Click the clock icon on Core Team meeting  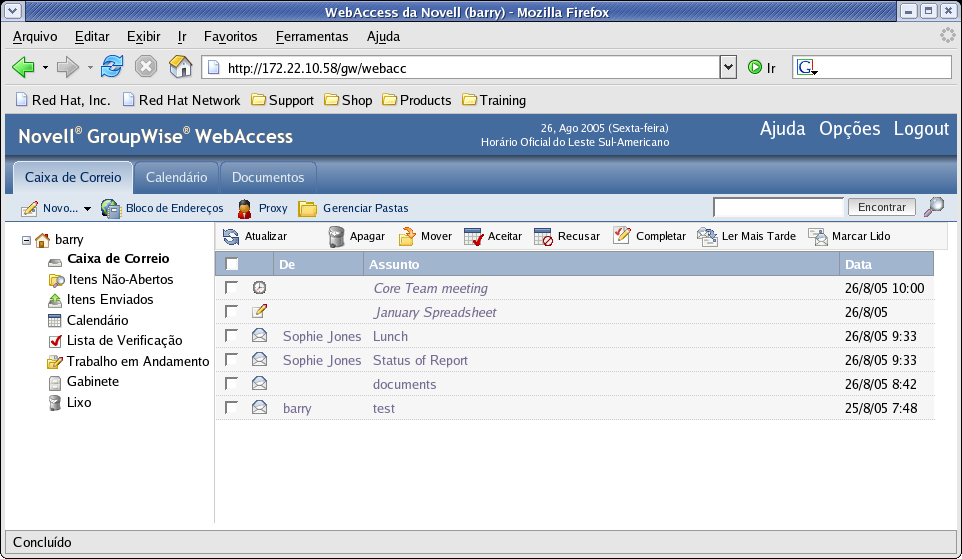coord(260,287)
